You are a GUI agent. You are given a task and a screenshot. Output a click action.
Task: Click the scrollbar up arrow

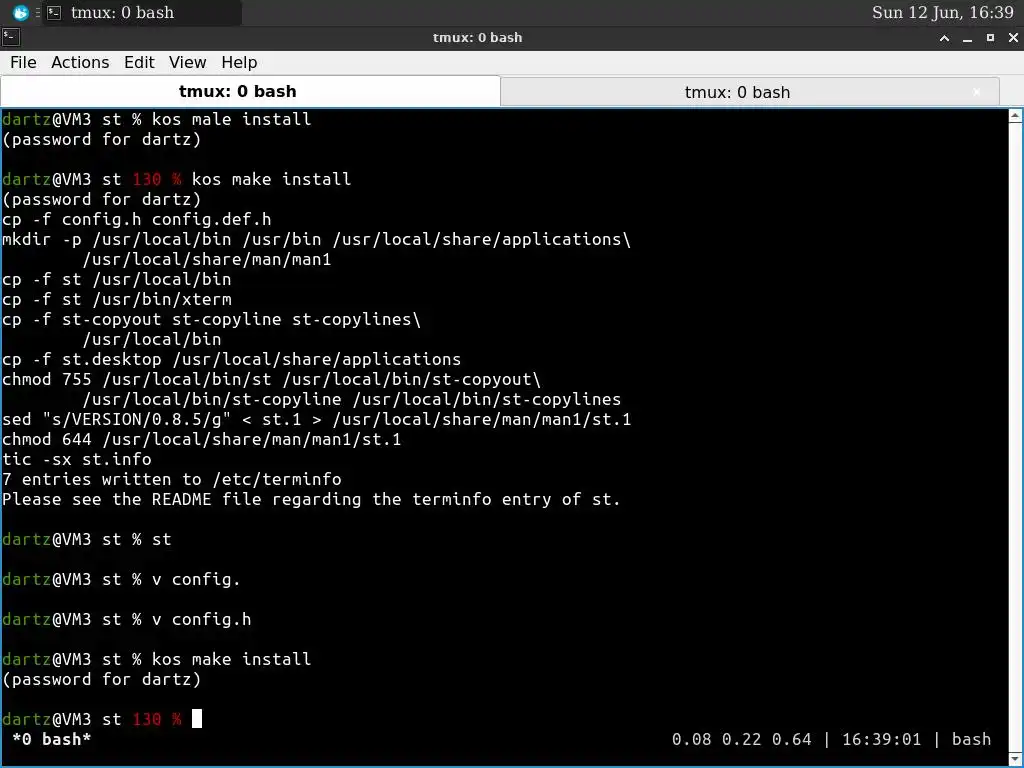point(1015,116)
